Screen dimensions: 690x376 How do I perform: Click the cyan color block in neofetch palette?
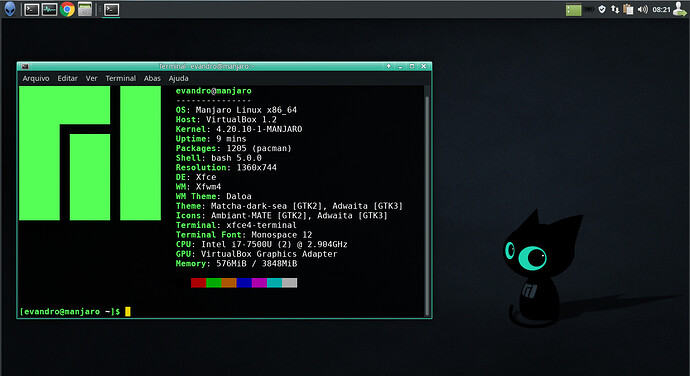[x=275, y=283]
